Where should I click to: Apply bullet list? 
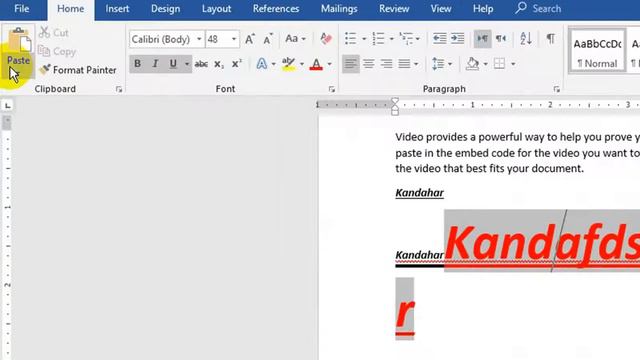[x=350, y=39]
